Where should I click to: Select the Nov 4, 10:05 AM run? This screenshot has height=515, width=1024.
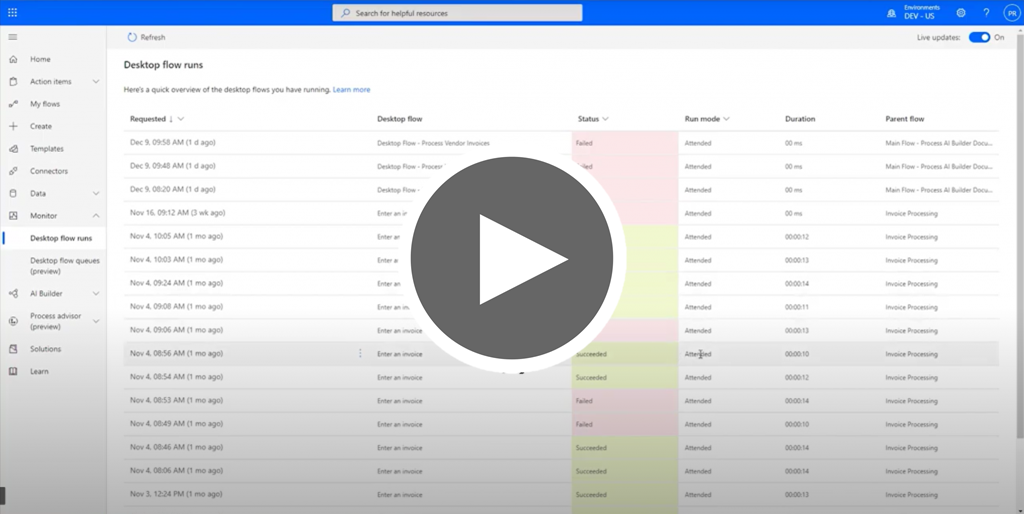click(x=561, y=236)
